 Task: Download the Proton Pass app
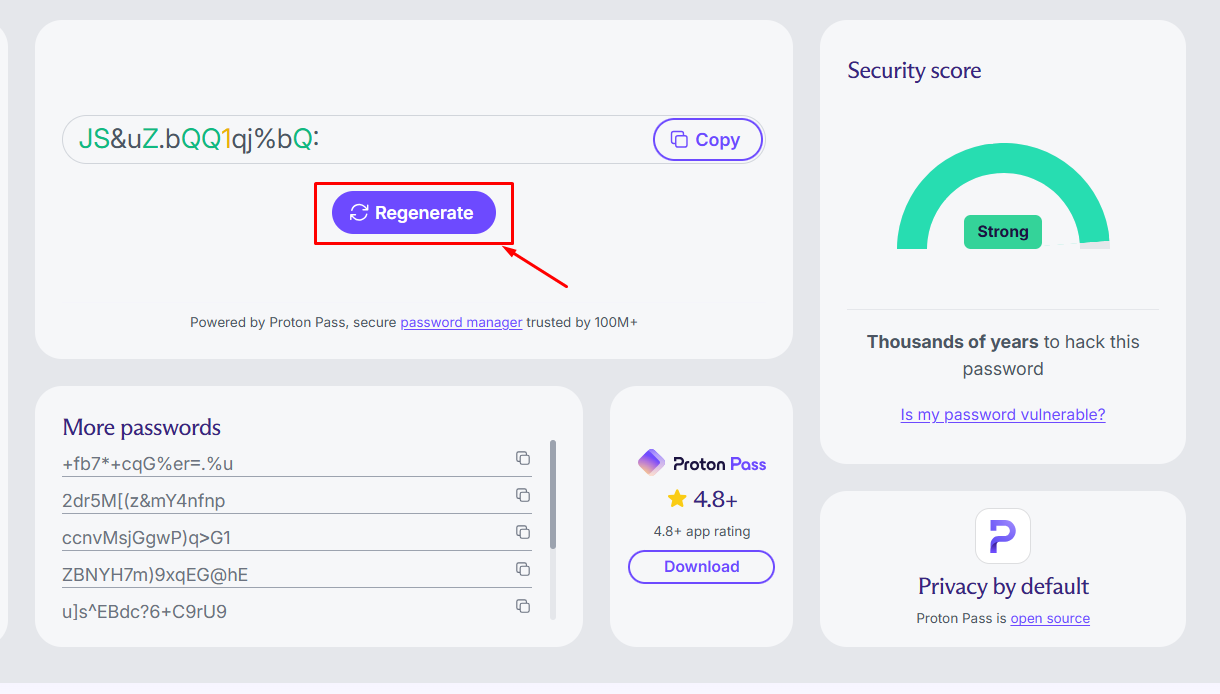click(701, 566)
